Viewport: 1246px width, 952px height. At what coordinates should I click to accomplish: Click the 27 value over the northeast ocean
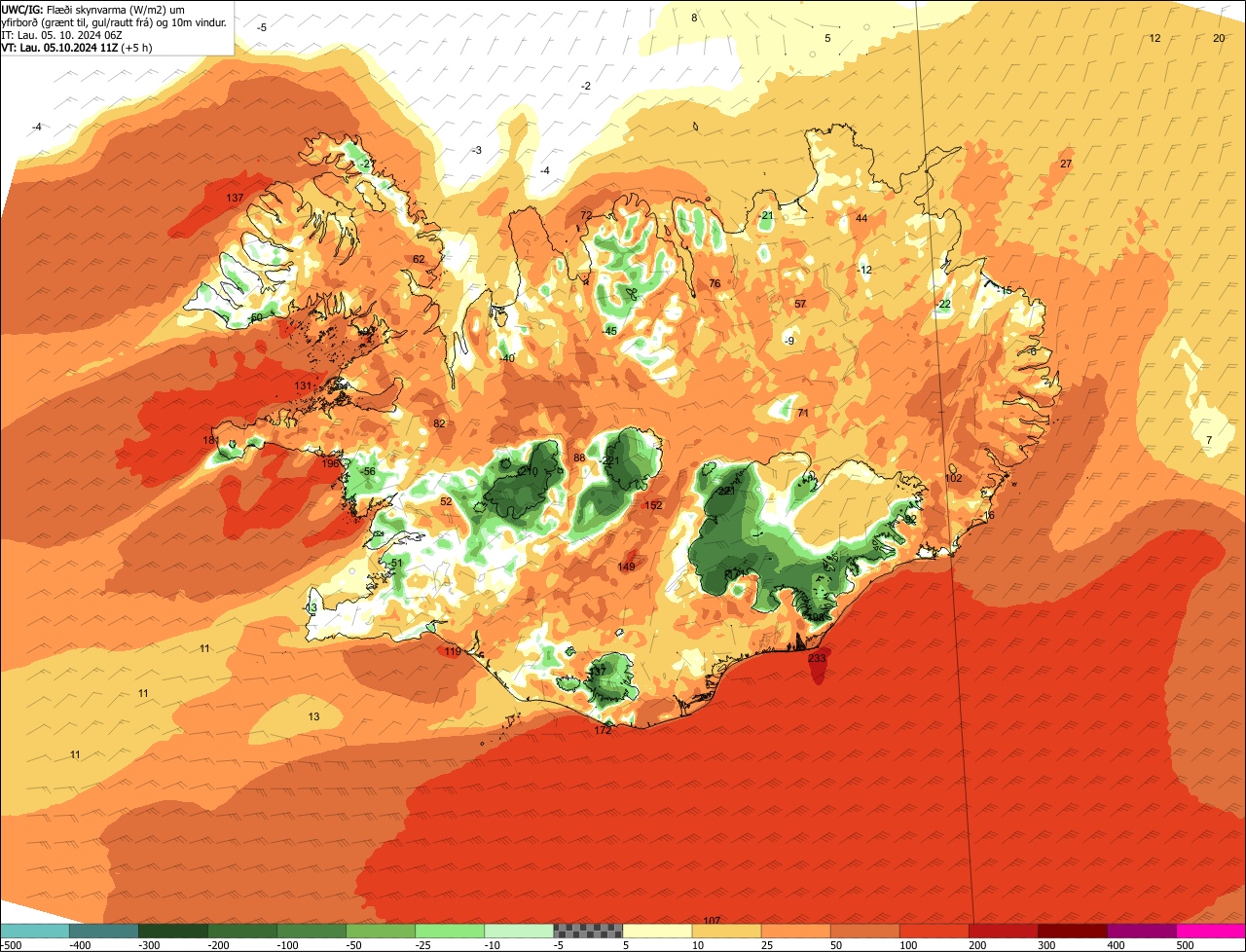1066,165
